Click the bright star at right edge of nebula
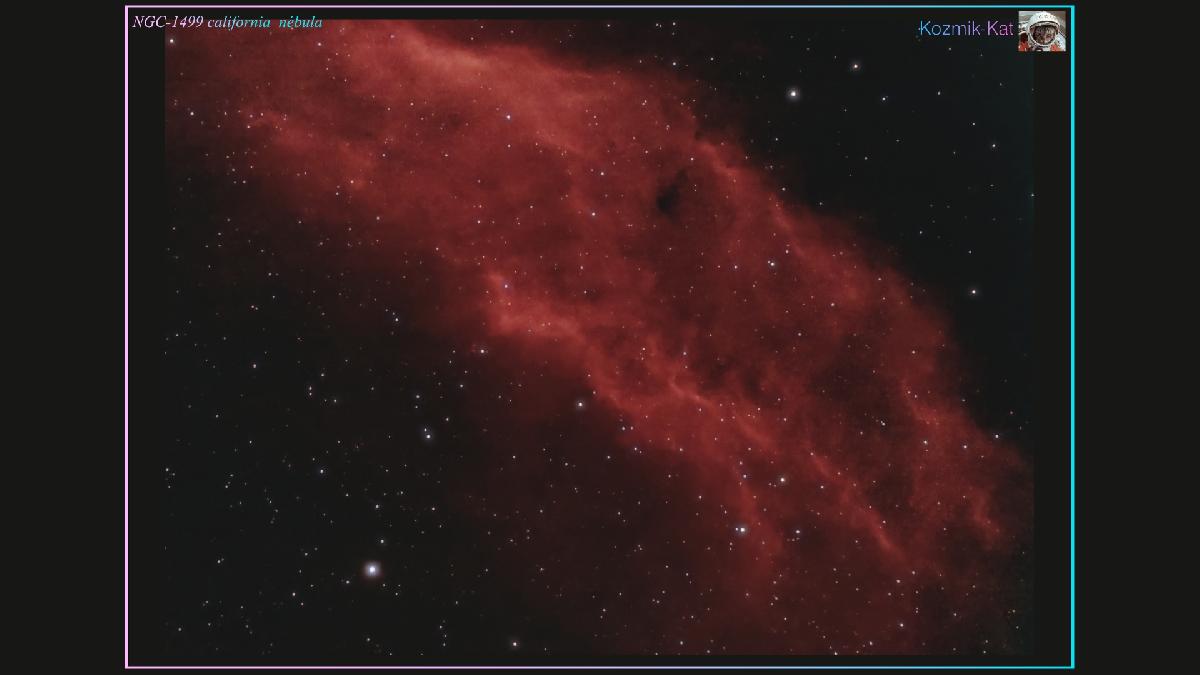Image resolution: width=1200 pixels, height=675 pixels. [973, 292]
